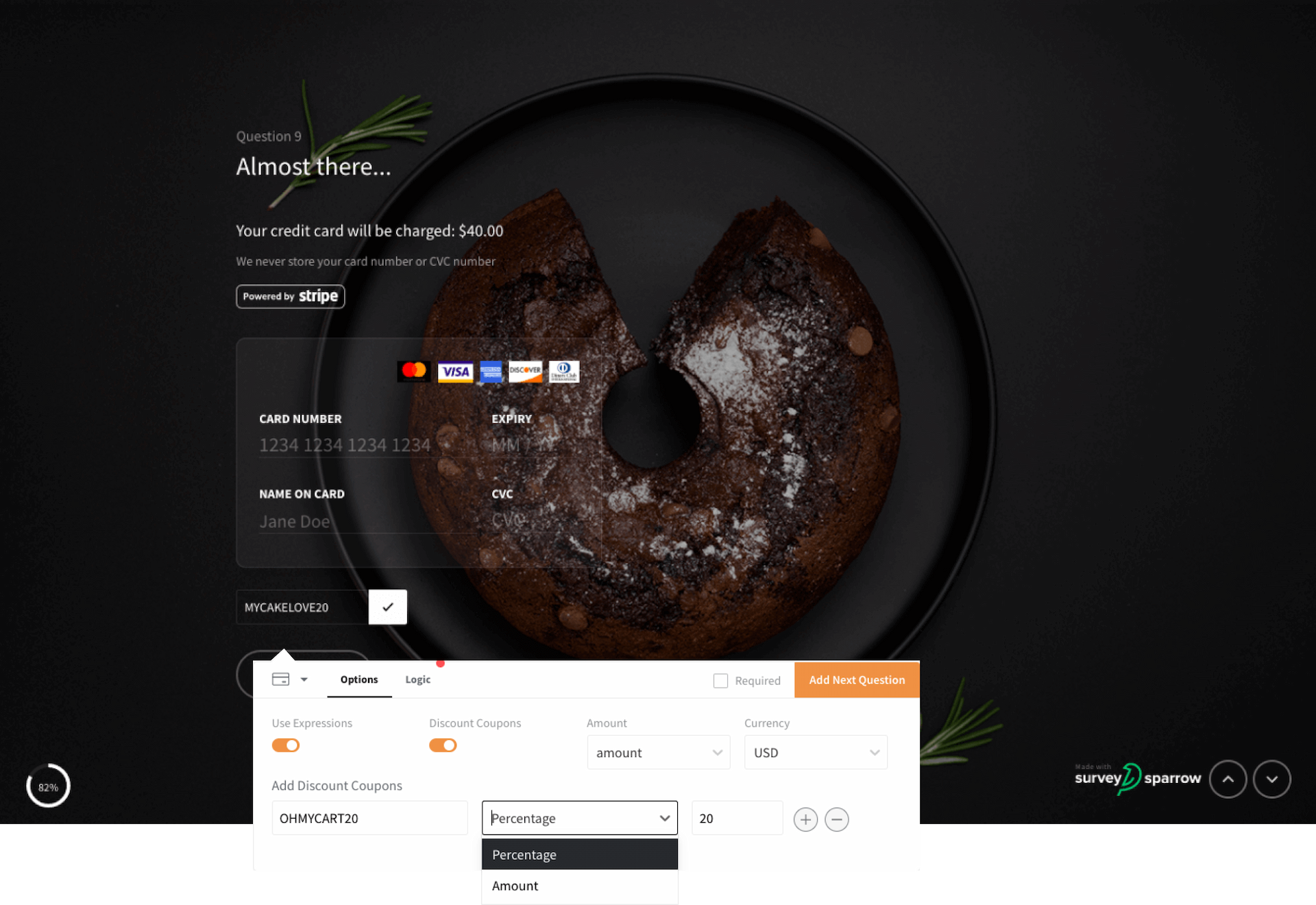Screen dimensions: 1316x905
Task: Select the Amount currency dropdown
Action: (x=815, y=752)
